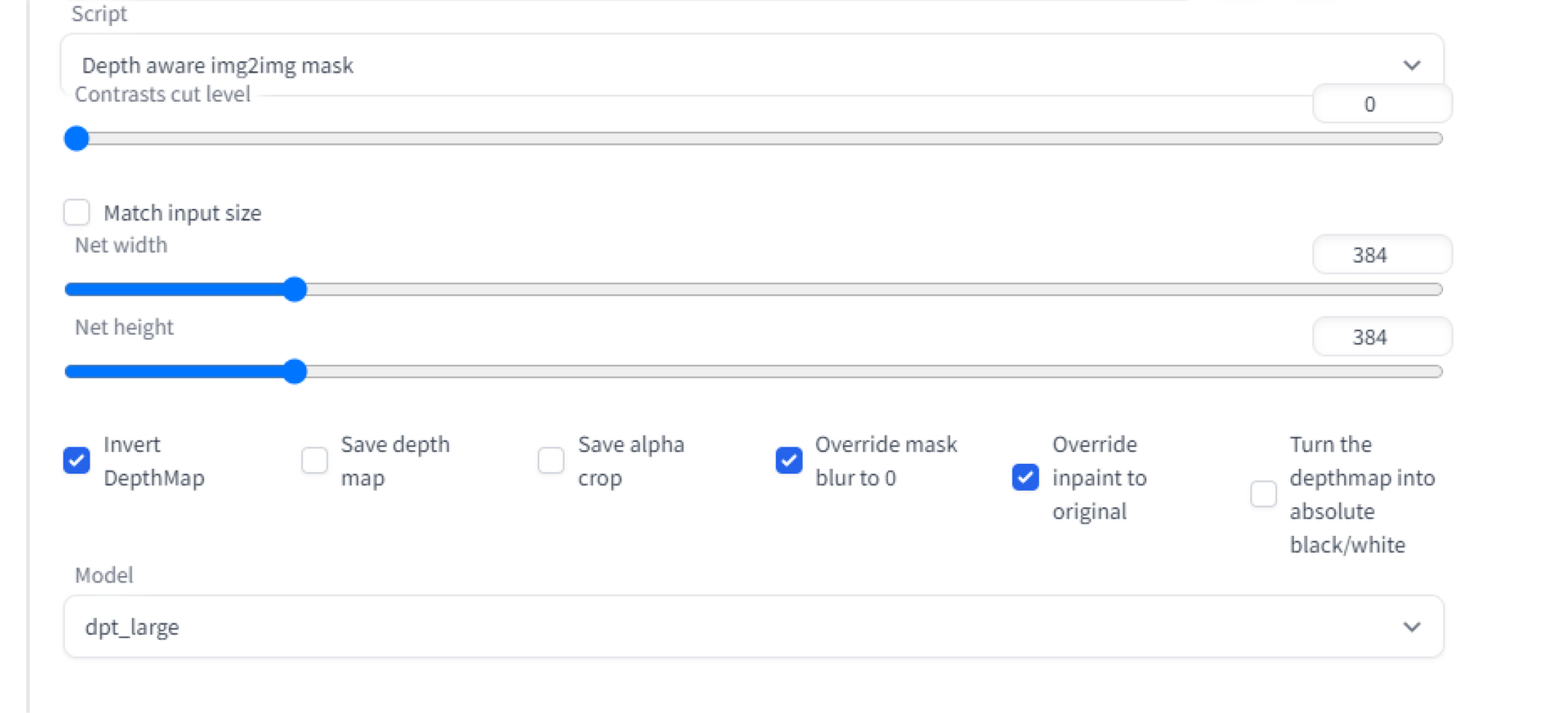Click the Net width slider handle
The image size is (1568, 713).
tap(295, 289)
